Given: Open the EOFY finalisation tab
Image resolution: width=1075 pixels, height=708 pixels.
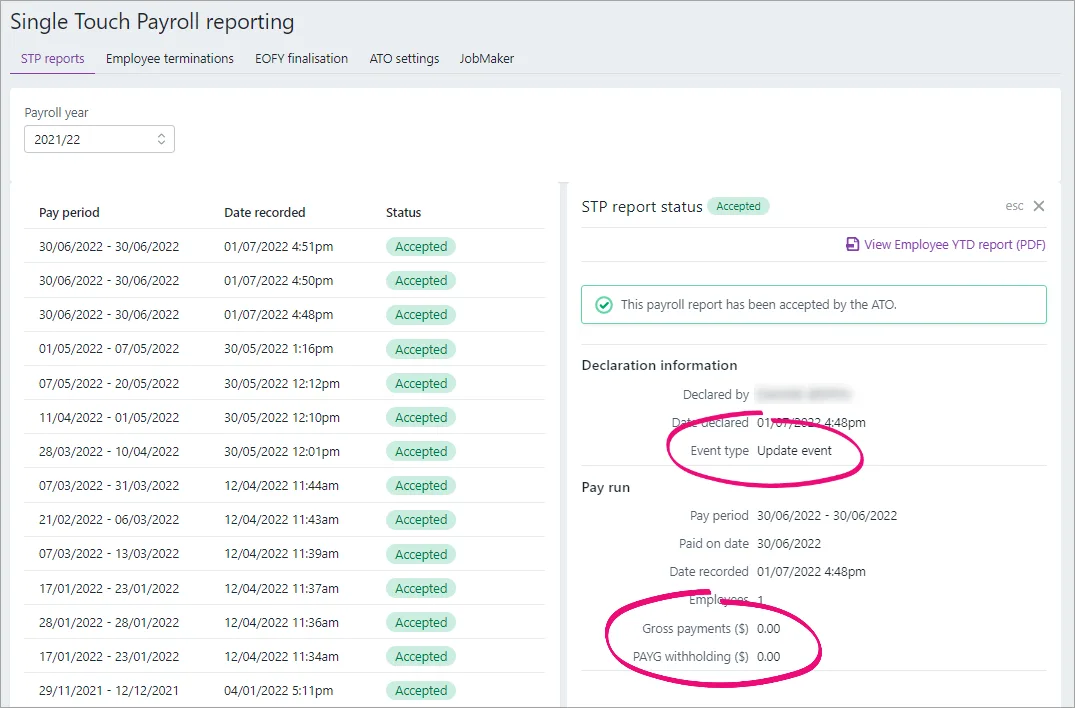Looking at the screenshot, I should 301,59.
